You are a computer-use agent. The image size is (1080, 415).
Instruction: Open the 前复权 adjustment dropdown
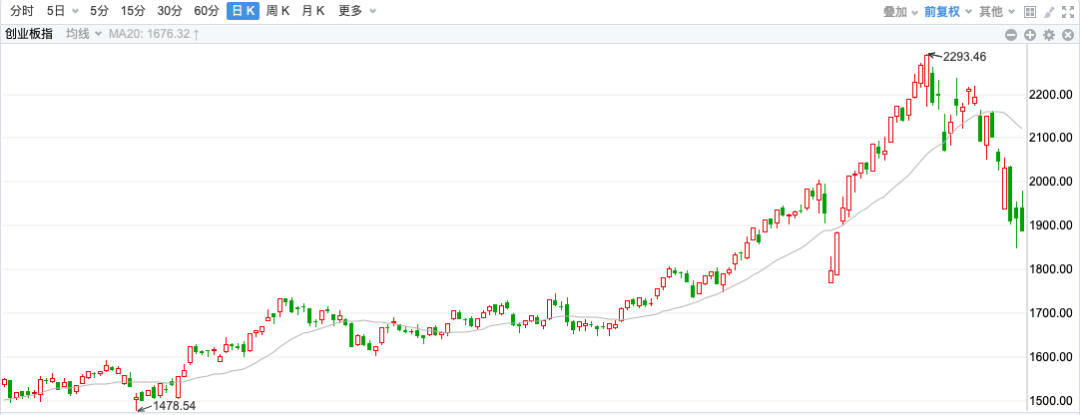948,12
